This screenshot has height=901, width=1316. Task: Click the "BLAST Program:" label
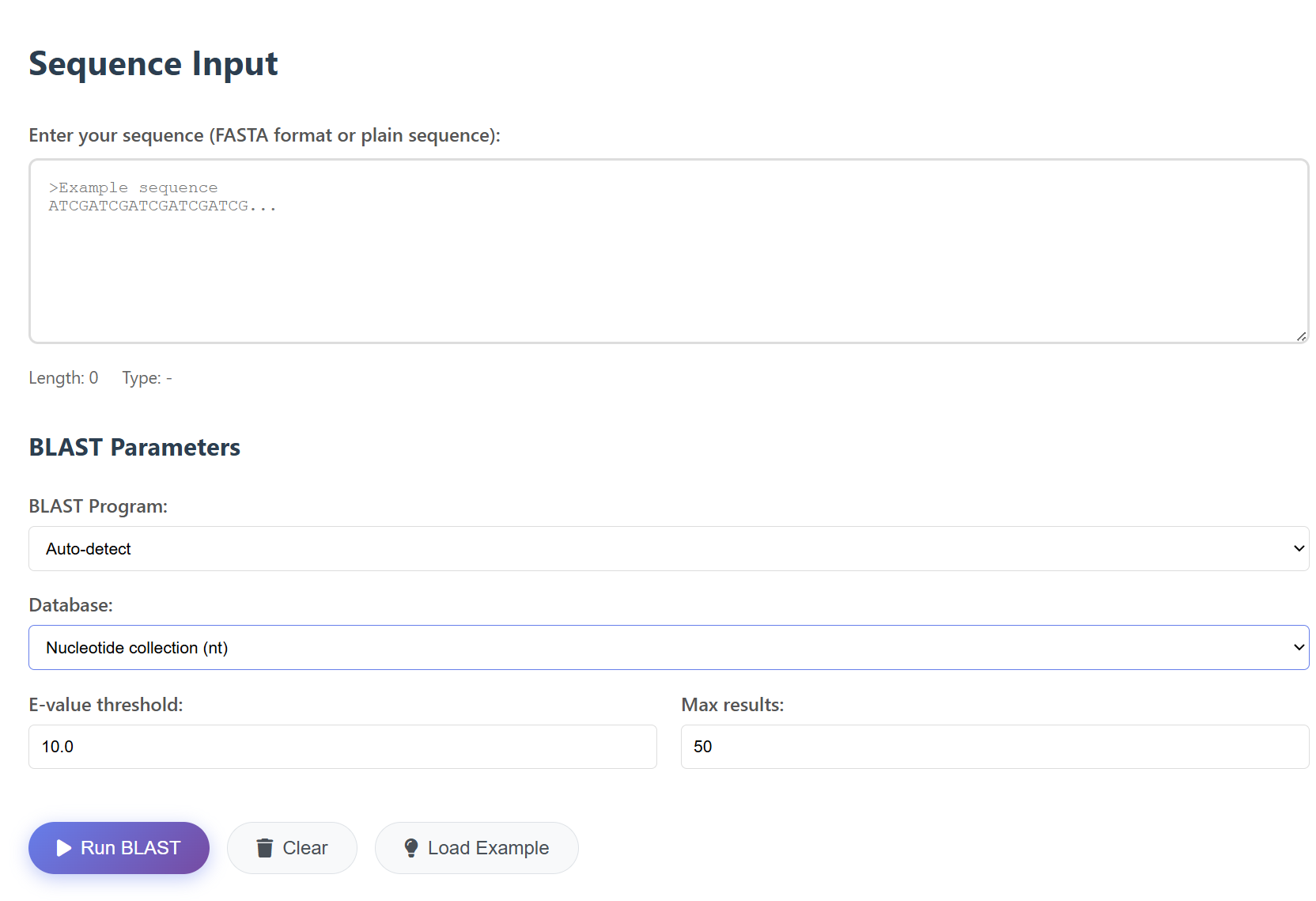tap(98, 506)
